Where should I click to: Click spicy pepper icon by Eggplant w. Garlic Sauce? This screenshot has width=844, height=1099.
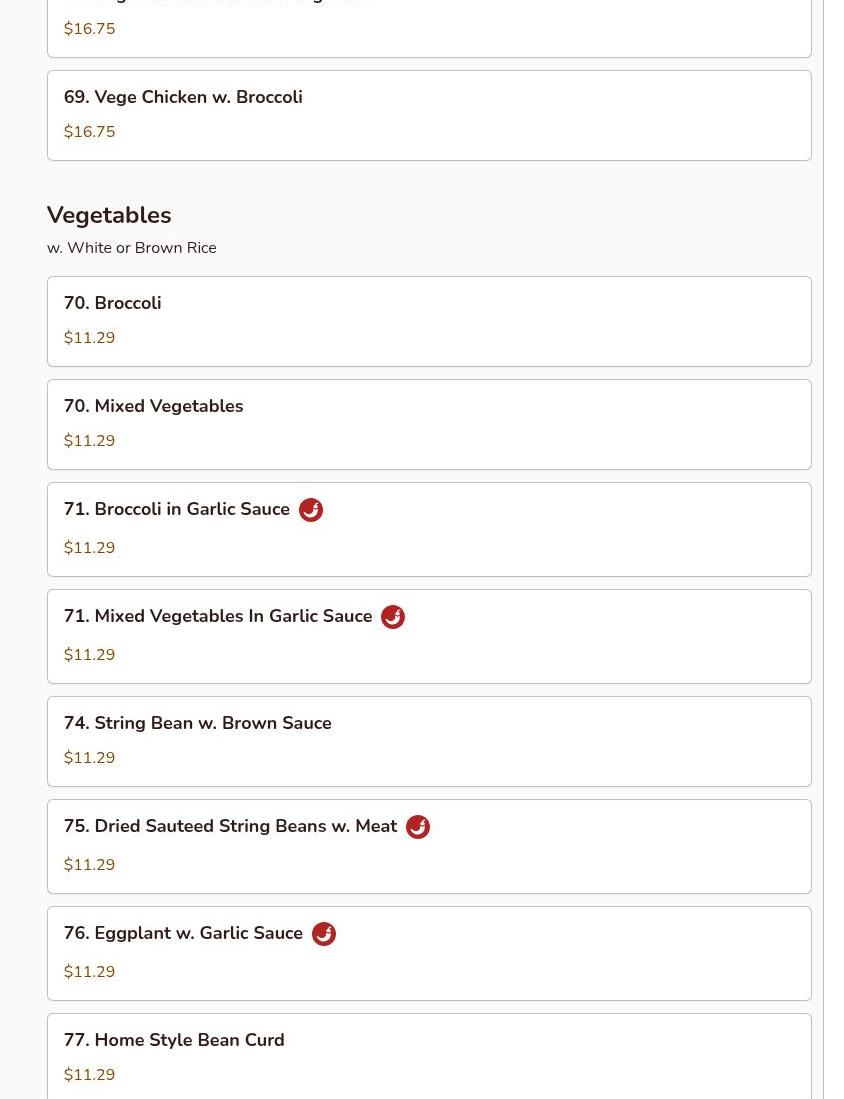tap(324, 934)
